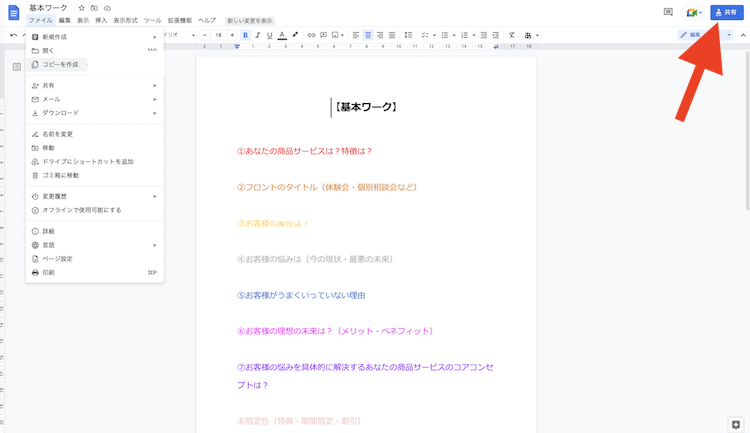
Task: Select コピーを作成 from File menu
Action: (60, 64)
